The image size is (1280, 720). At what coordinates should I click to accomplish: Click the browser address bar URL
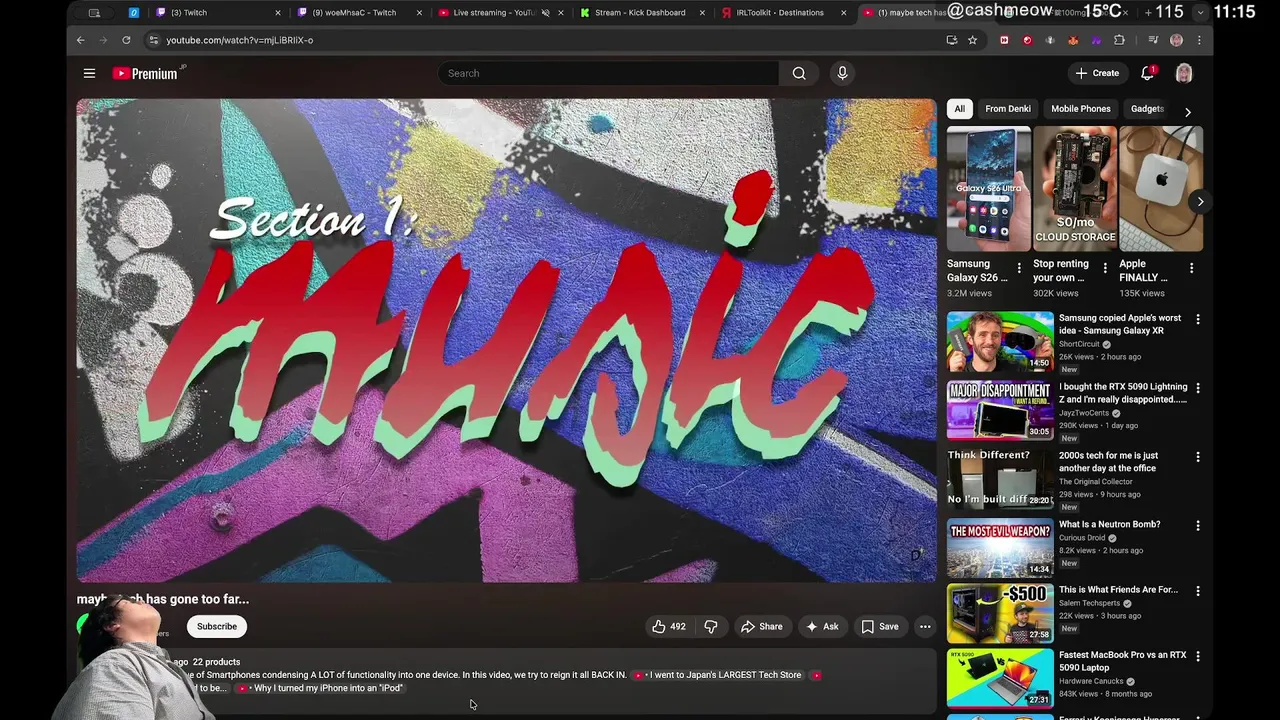click(239, 40)
